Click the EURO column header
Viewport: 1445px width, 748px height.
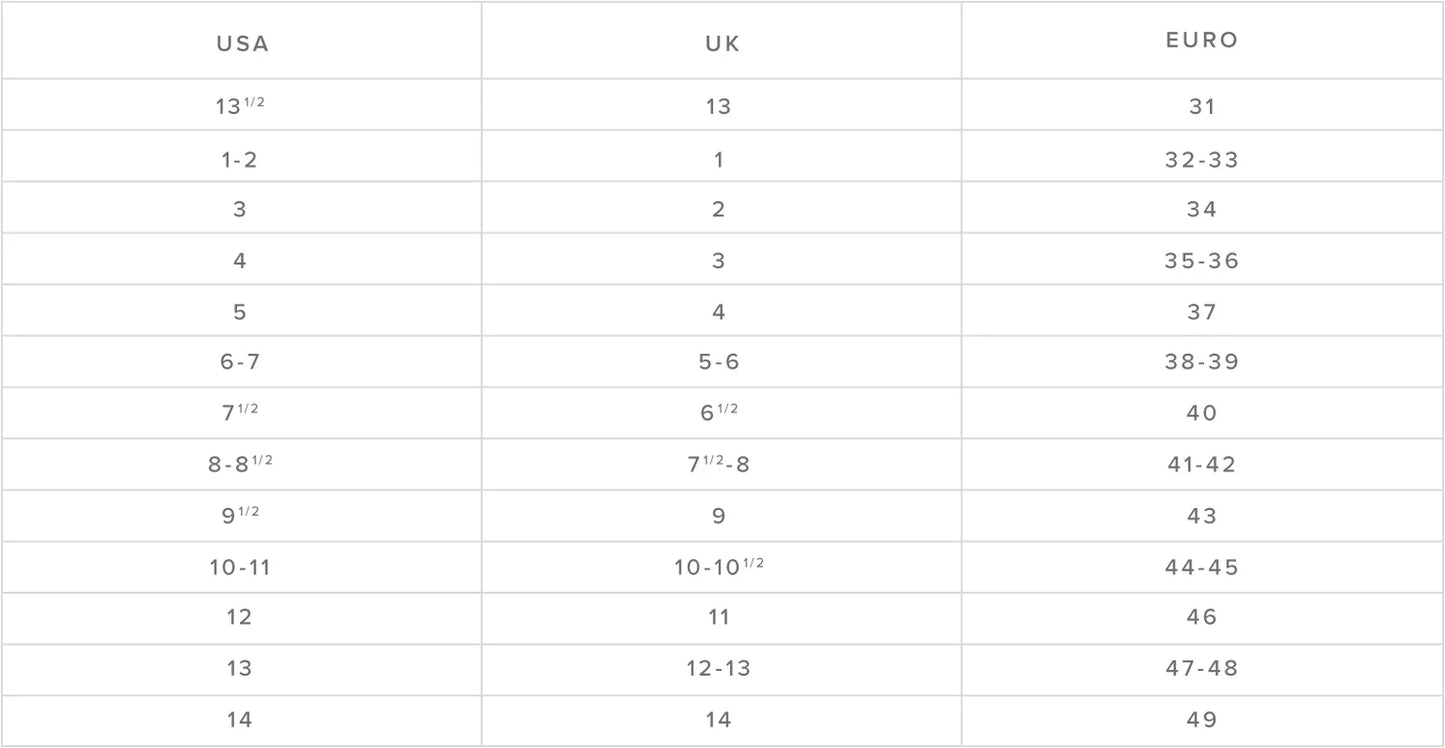point(1202,41)
